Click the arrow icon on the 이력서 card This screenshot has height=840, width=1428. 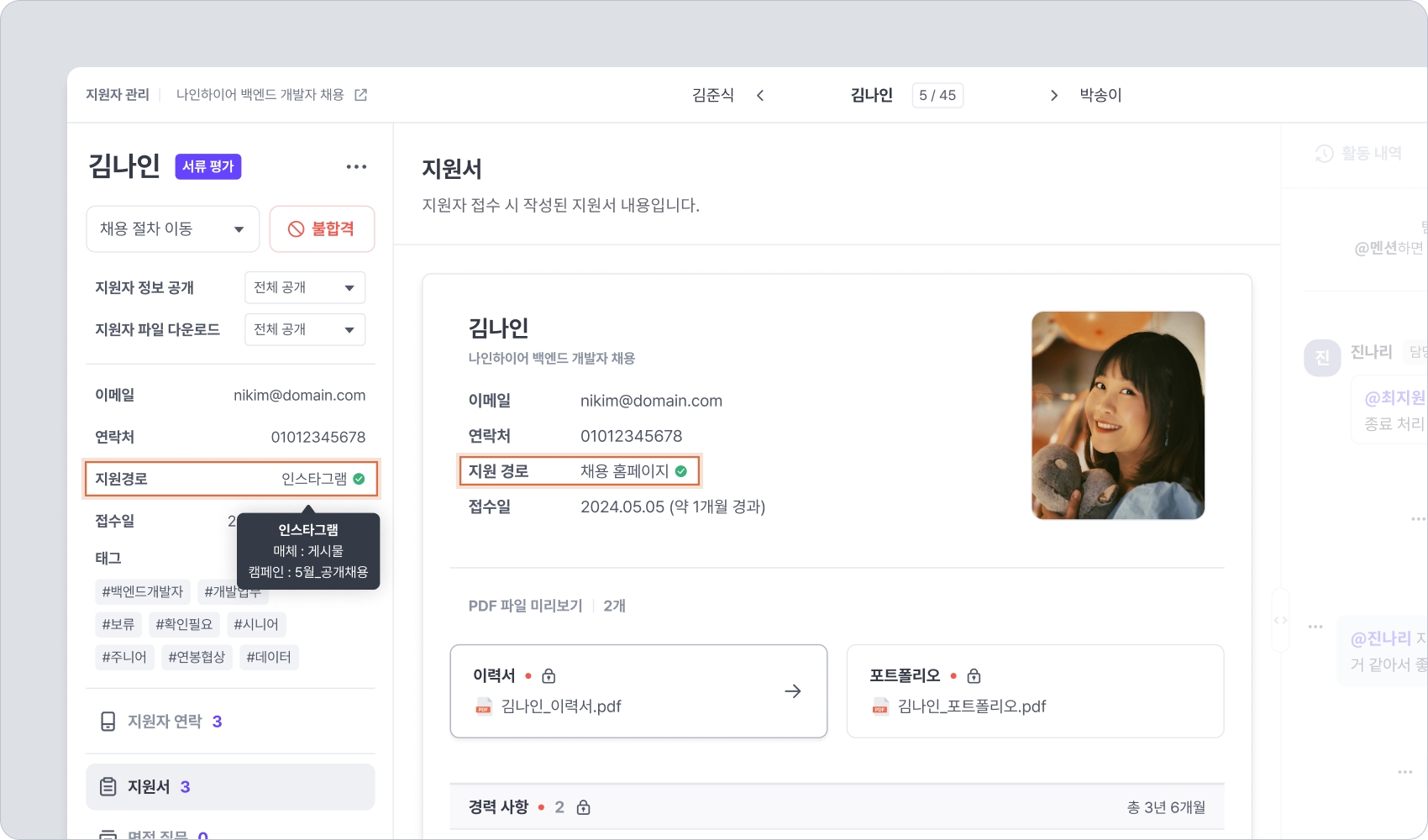[x=793, y=691]
